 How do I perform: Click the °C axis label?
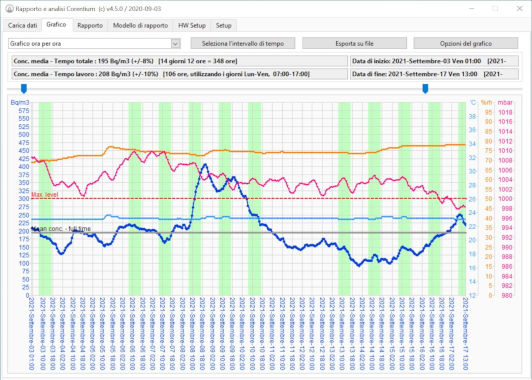(473, 102)
